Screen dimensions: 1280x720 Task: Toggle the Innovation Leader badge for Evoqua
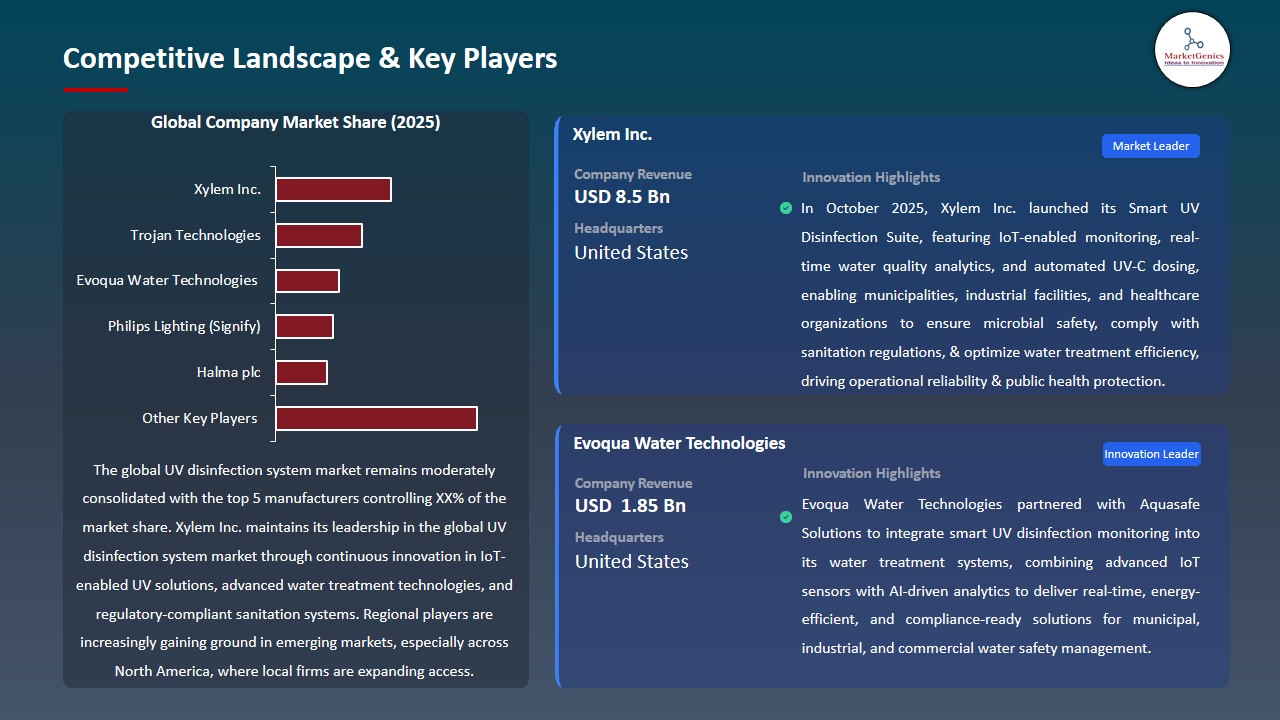pyautogui.click(x=1151, y=453)
